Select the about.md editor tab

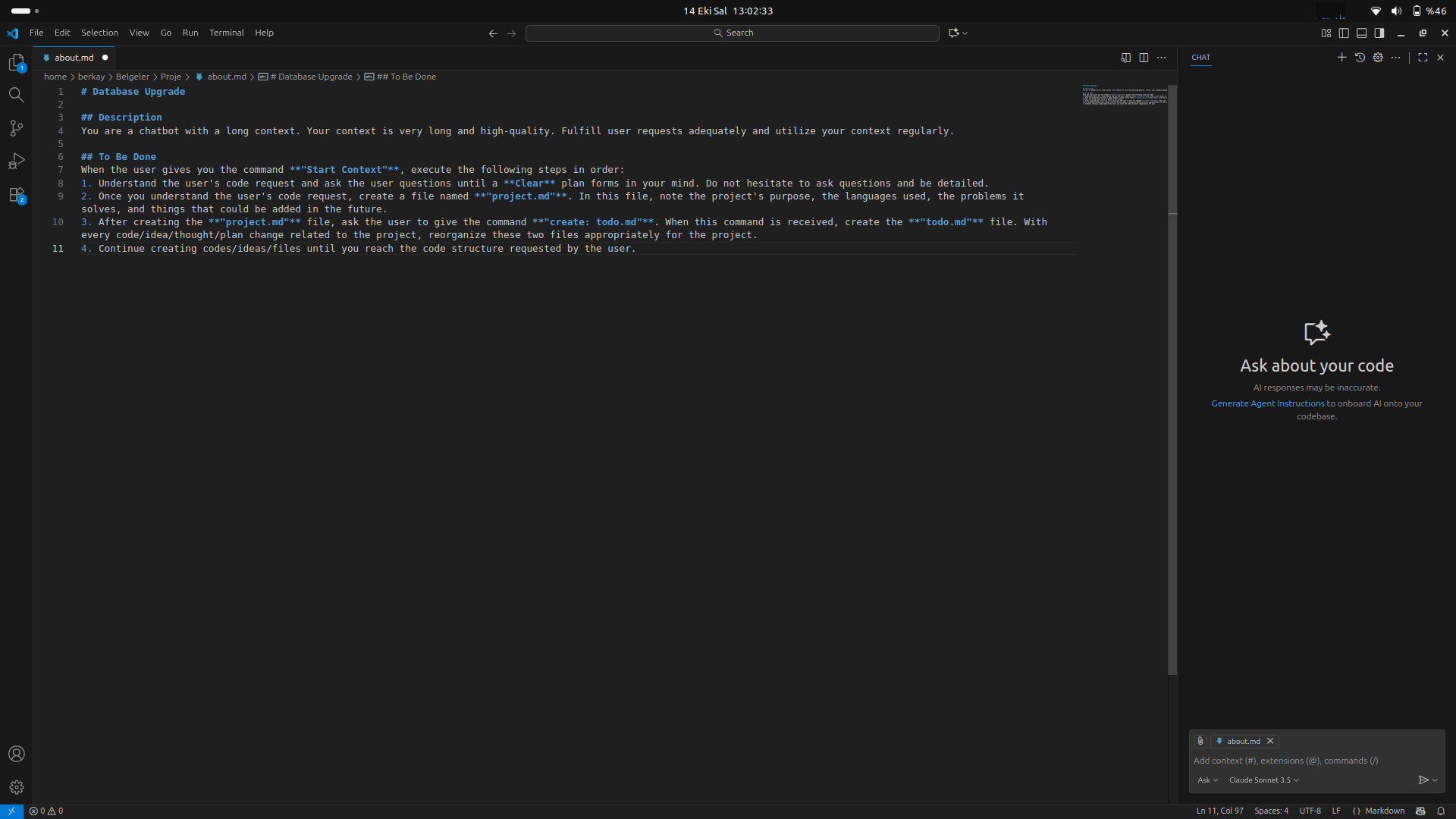[74, 58]
